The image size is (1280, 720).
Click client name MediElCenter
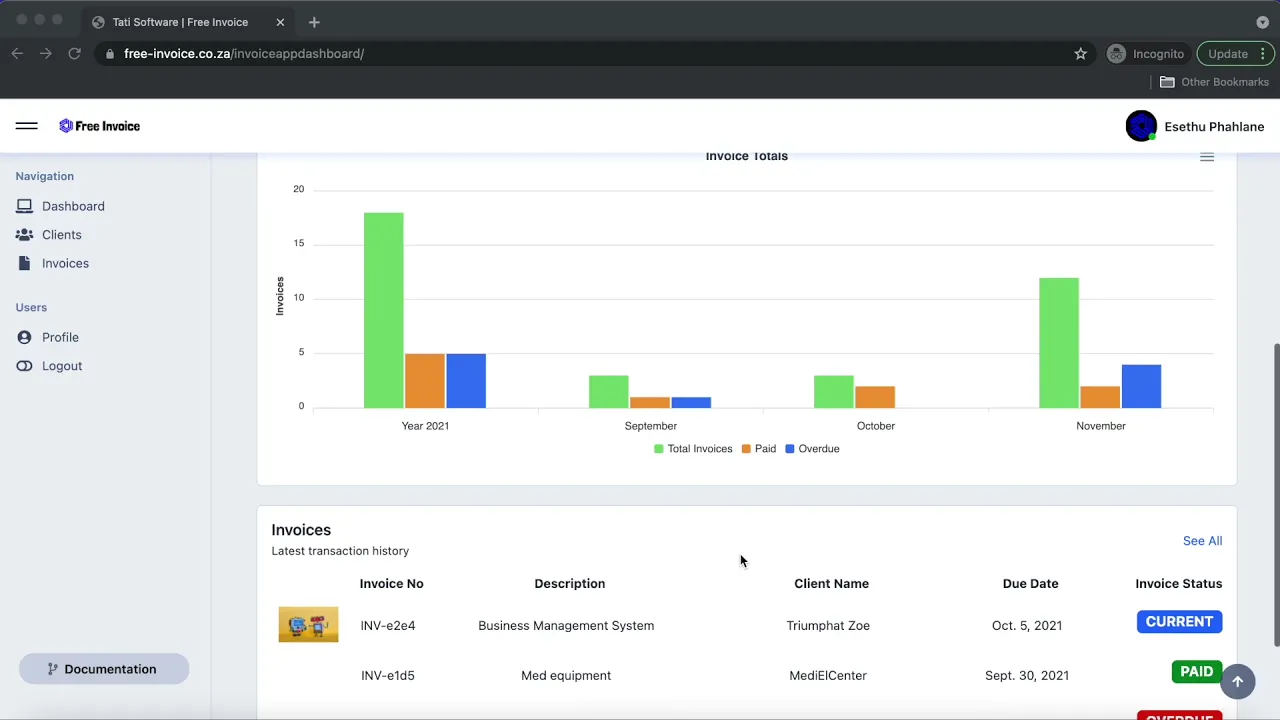click(828, 676)
